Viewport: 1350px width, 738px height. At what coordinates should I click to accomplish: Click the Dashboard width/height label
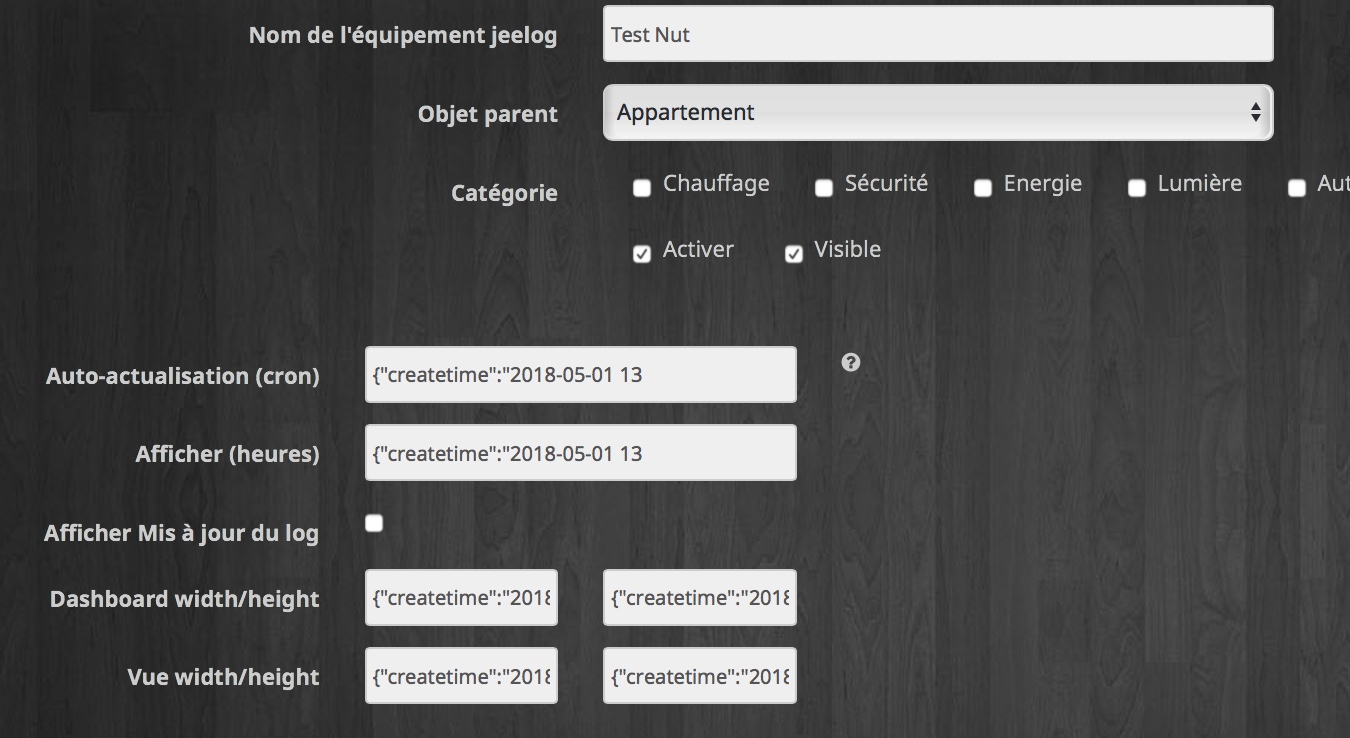coord(185,599)
